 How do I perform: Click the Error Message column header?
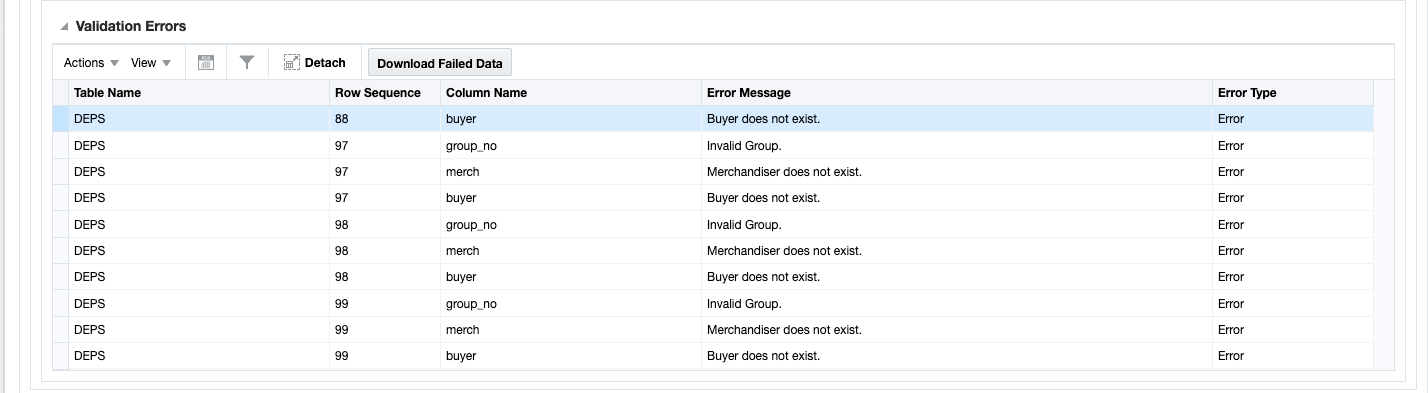(x=957, y=93)
